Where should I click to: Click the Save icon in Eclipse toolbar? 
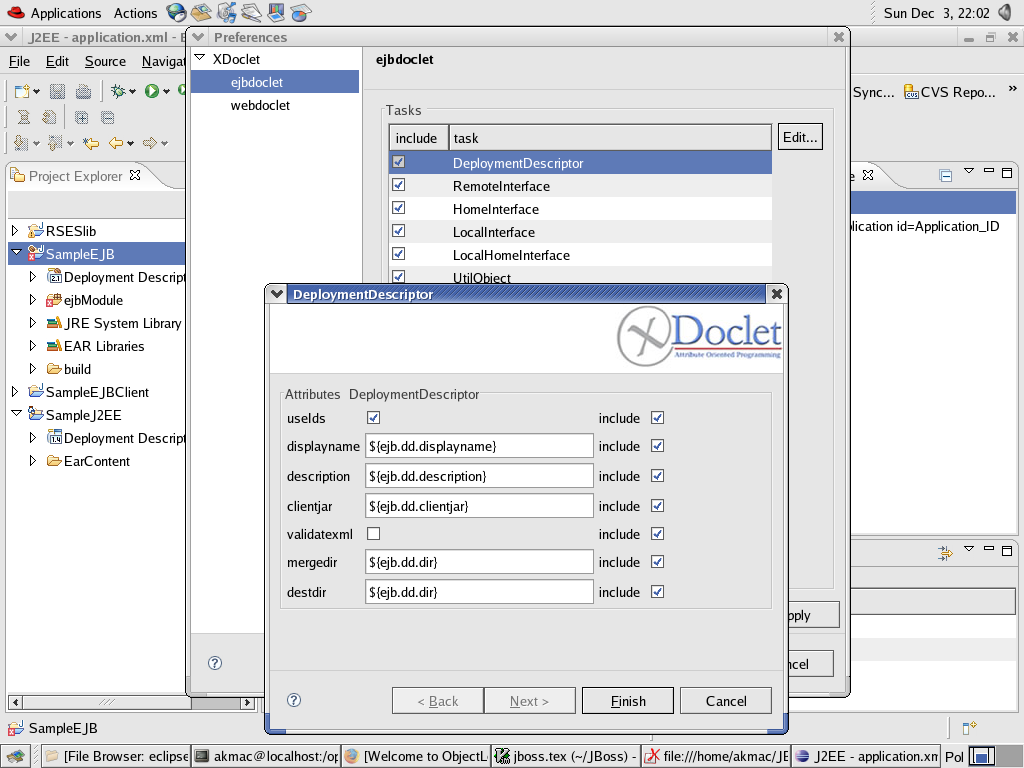57,91
